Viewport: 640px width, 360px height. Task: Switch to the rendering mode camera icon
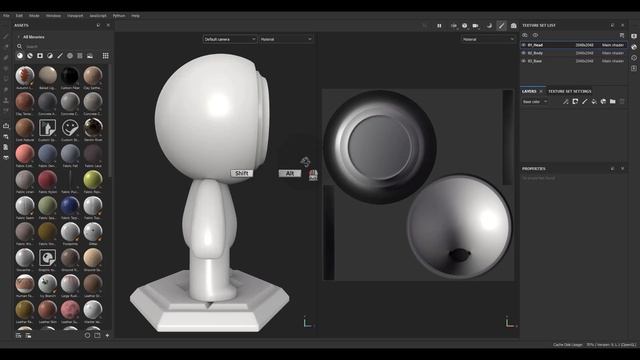pos(513,26)
